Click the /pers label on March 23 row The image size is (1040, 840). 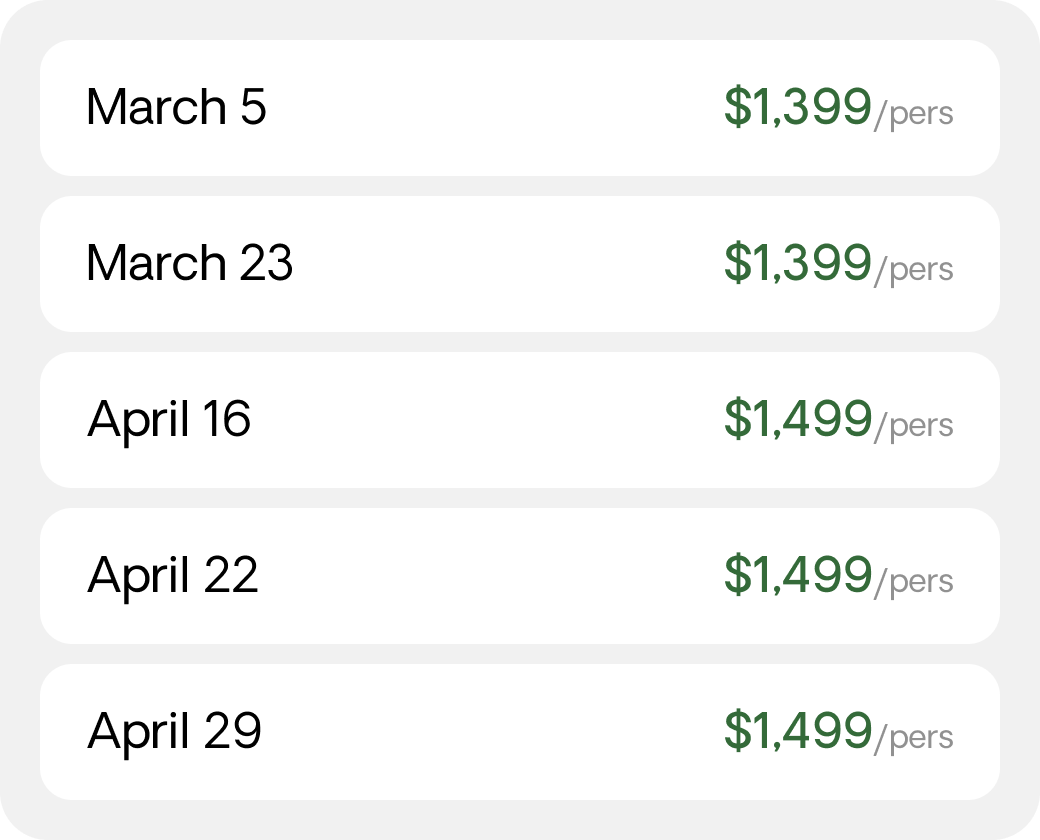click(x=914, y=271)
